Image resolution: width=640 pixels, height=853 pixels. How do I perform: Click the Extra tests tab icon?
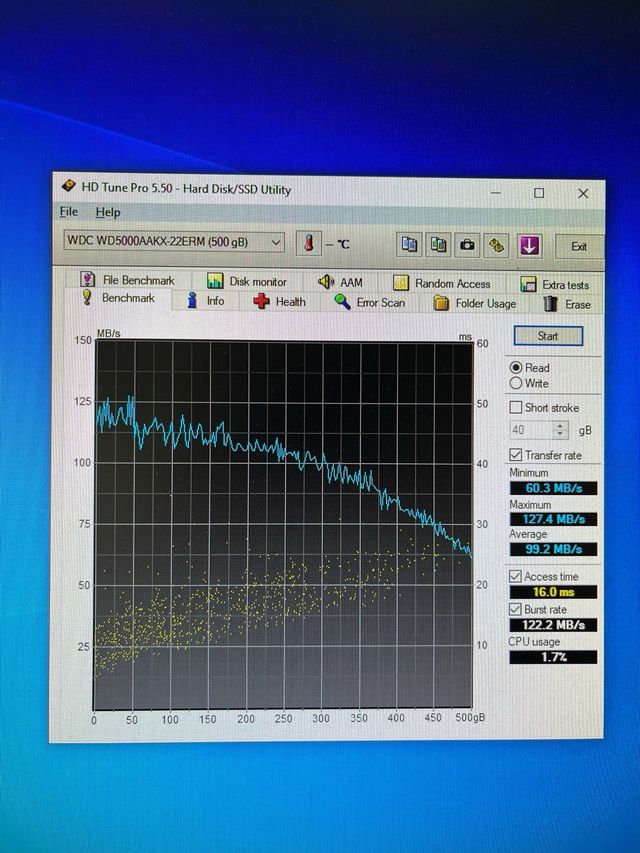coord(528,284)
